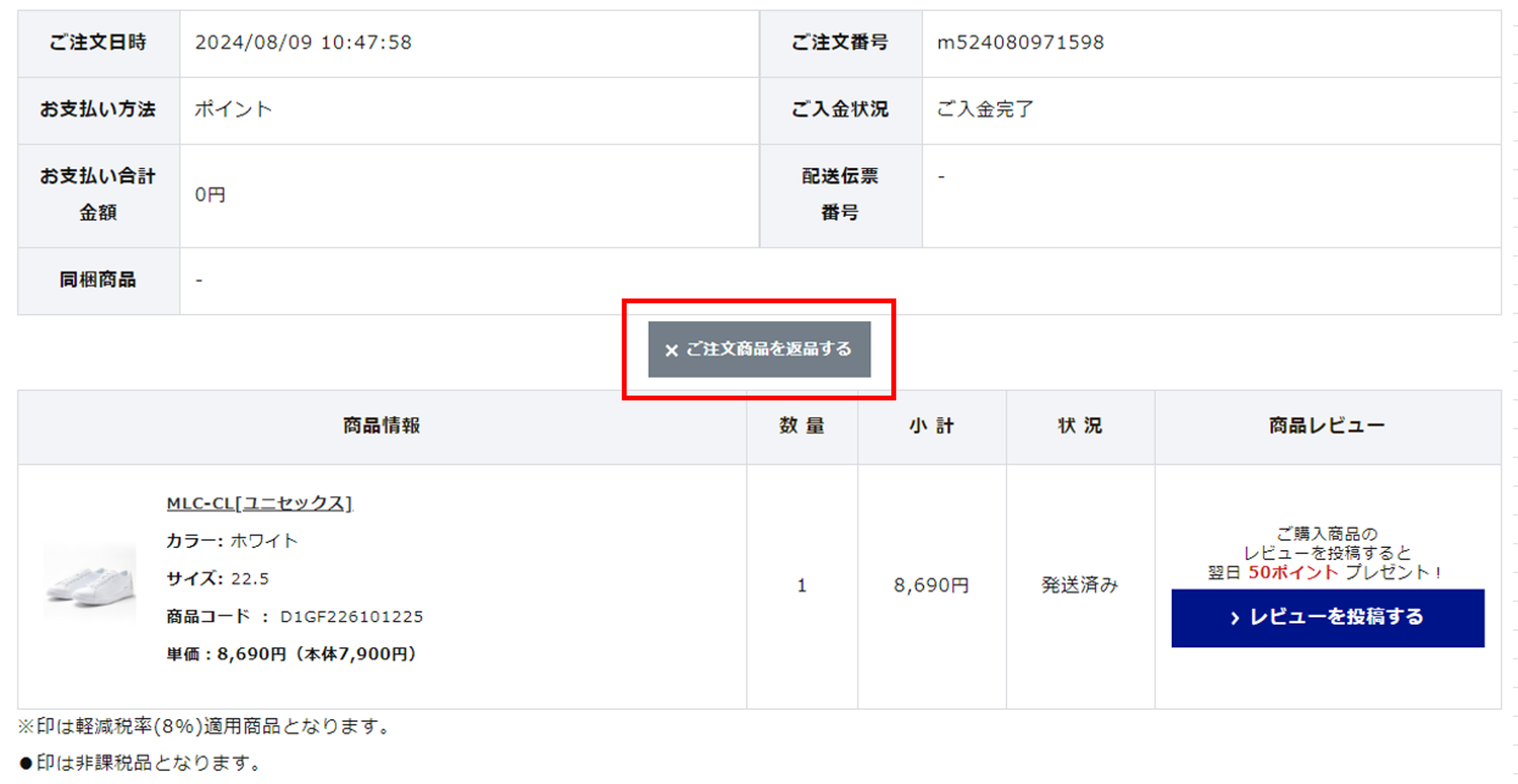Click the size 22.5 text
Image resolution: width=1518 pixels, height=784 pixels.
(250, 579)
